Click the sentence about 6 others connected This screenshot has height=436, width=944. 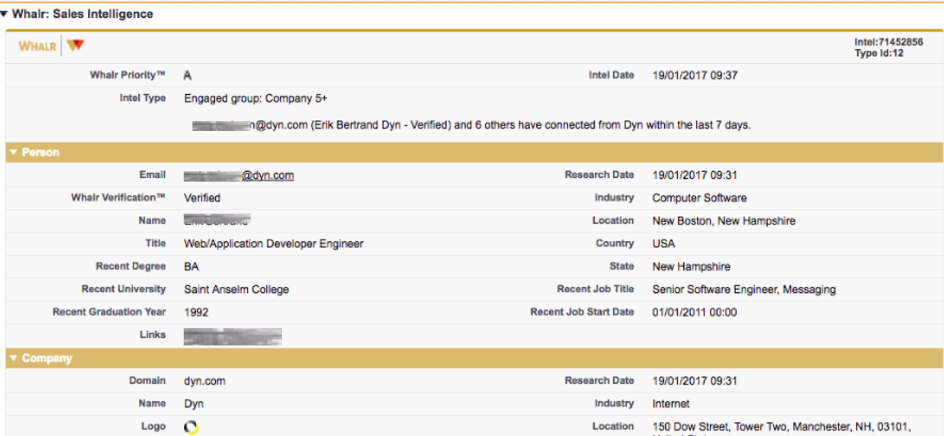tap(472, 126)
